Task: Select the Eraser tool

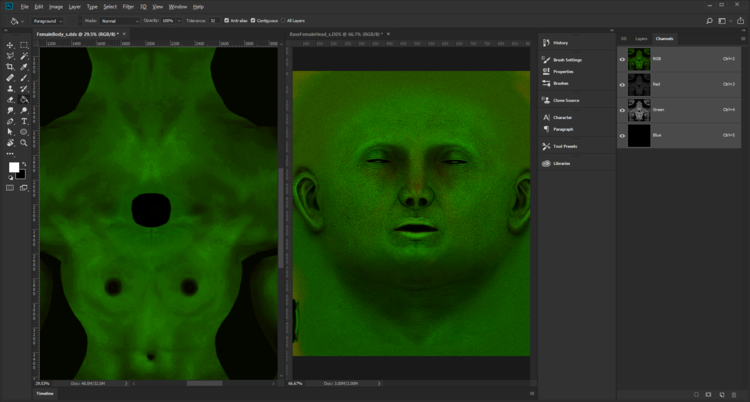Action: [10, 100]
